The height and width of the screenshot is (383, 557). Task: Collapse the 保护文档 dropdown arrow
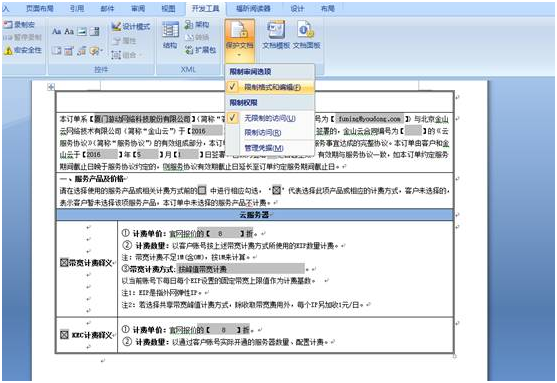[x=239, y=55]
